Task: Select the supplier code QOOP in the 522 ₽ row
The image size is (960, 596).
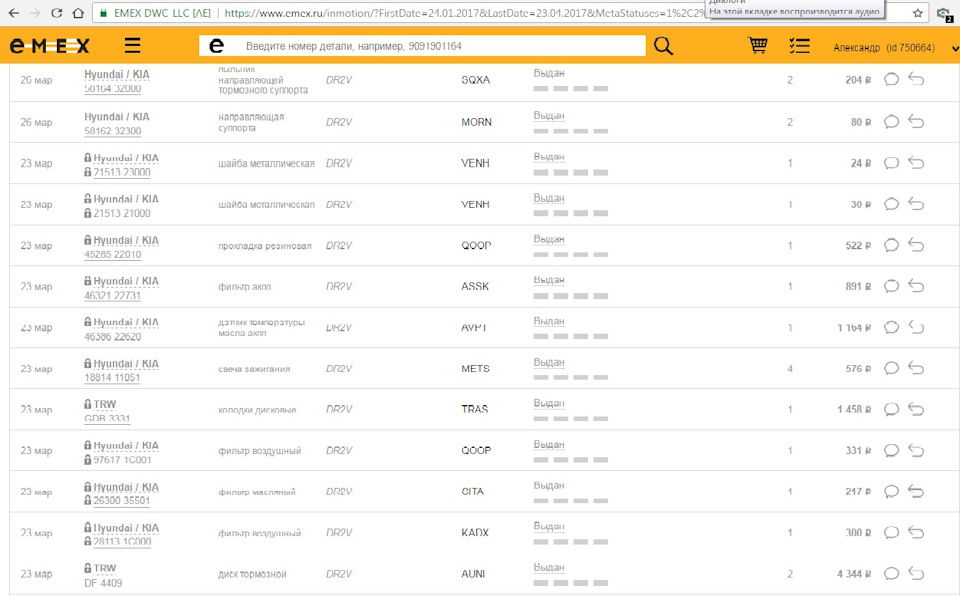Action: (476, 245)
